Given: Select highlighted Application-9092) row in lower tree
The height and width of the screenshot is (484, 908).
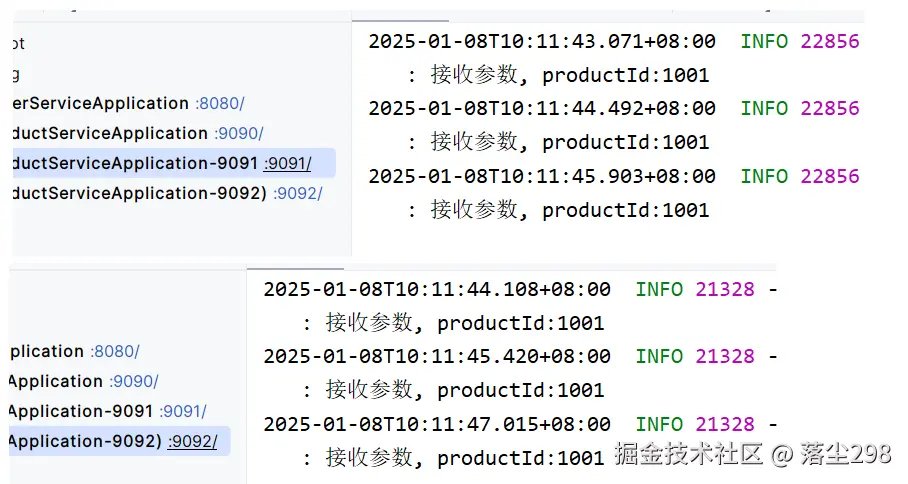Looking at the screenshot, I should [84, 440].
